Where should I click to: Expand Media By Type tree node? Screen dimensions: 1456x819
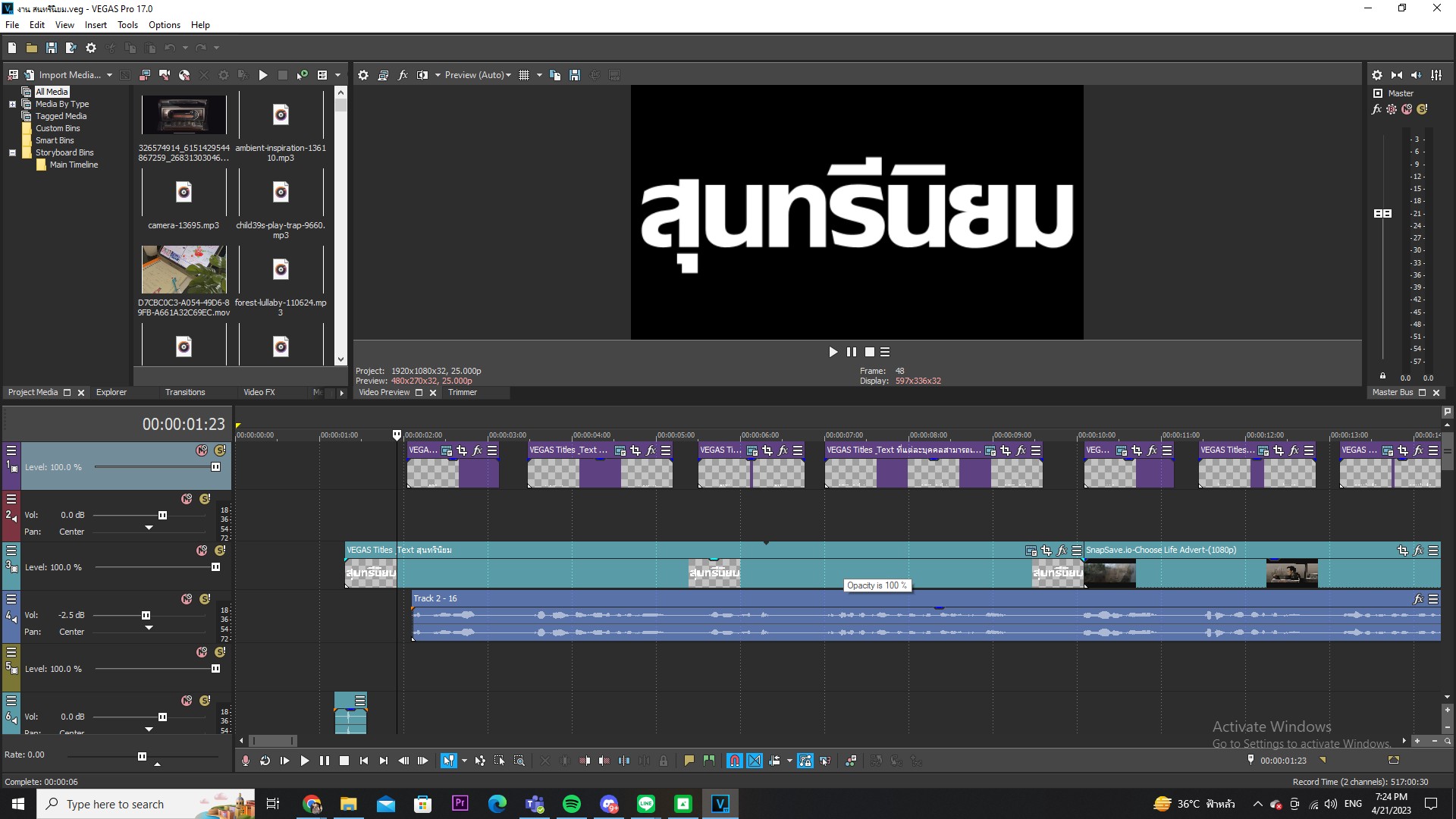(12, 104)
